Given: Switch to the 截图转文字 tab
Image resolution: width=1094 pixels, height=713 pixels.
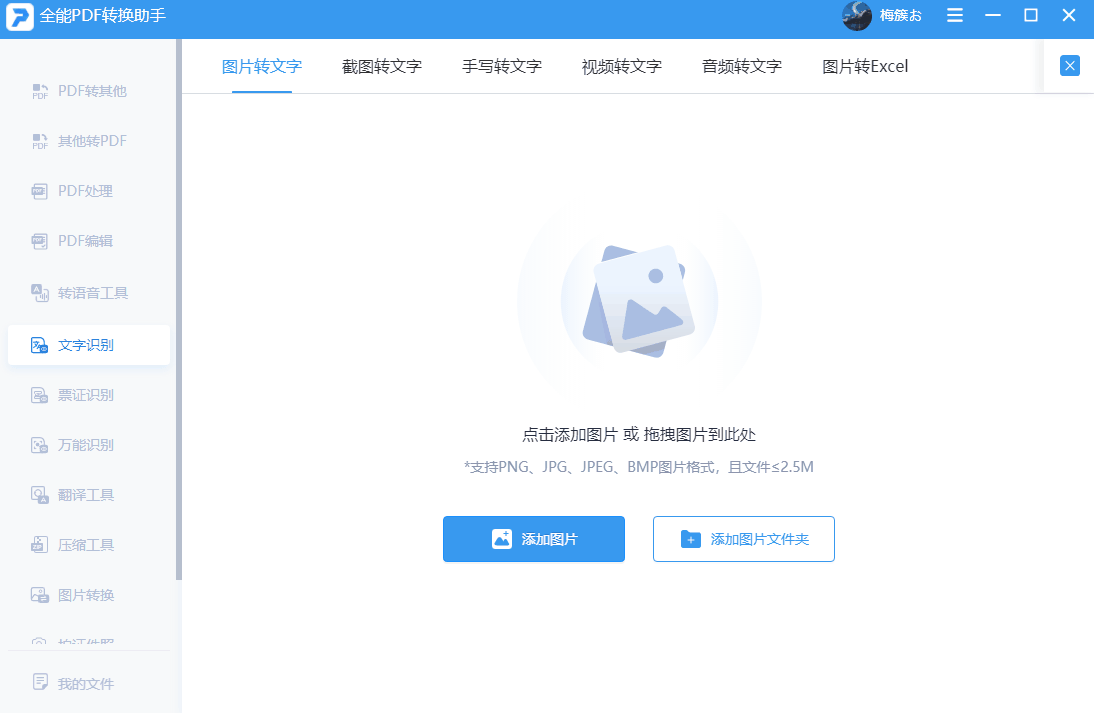Looking at the screenshot, I should (x=381, y=66).
